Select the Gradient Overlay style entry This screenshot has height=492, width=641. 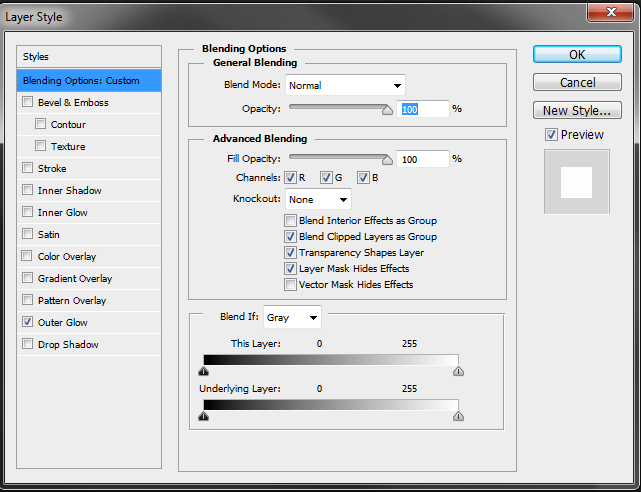(74, 278)
